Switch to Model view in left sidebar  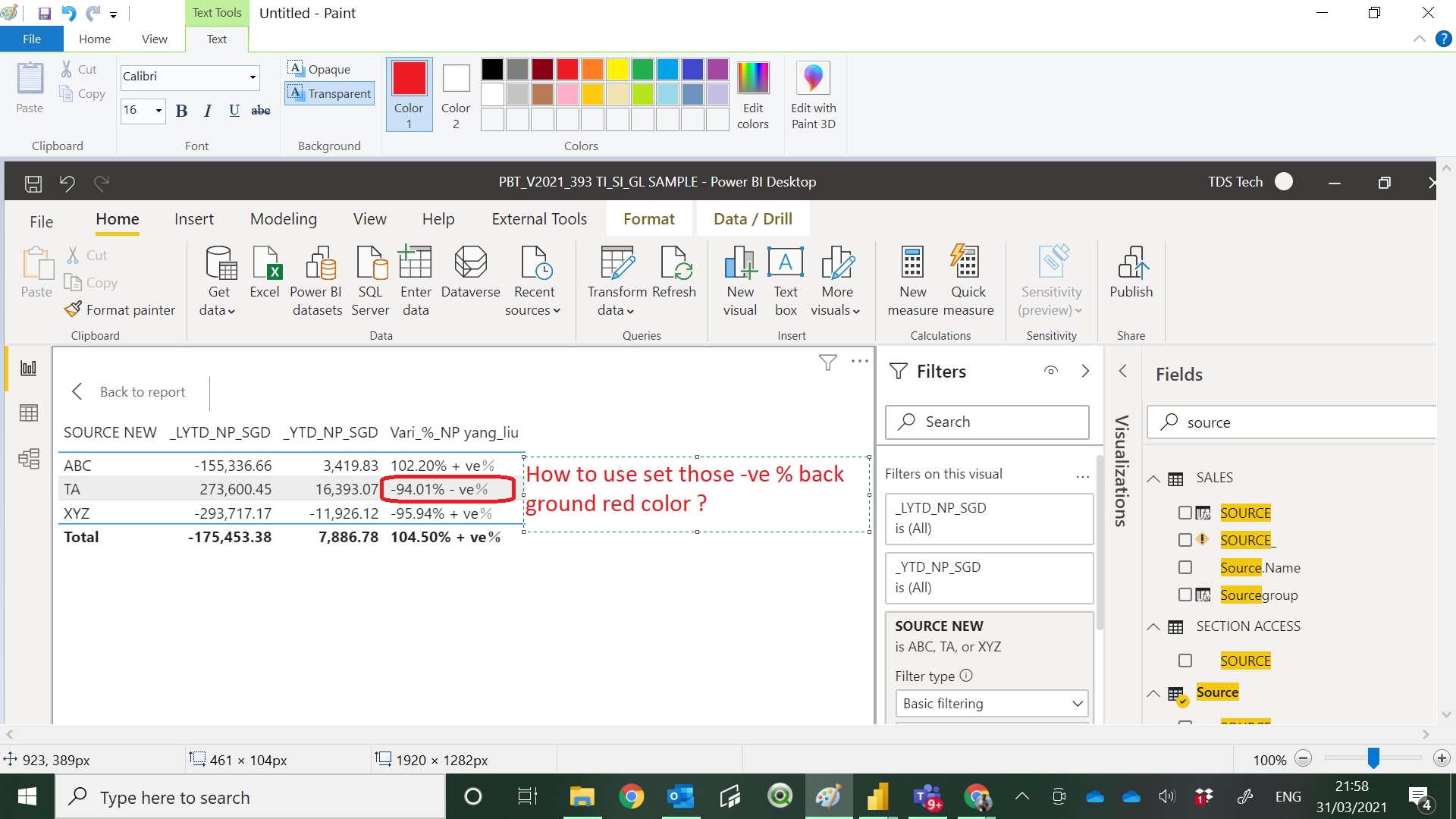click(x=29, y=459)
